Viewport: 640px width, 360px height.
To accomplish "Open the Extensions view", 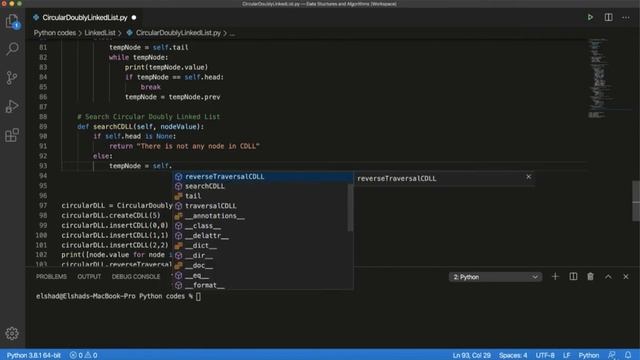I will (x=12, y=135).
